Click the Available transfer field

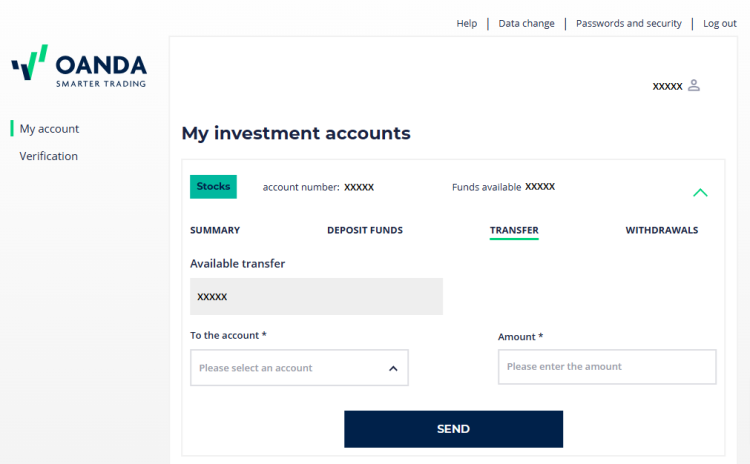coord(316,297)
